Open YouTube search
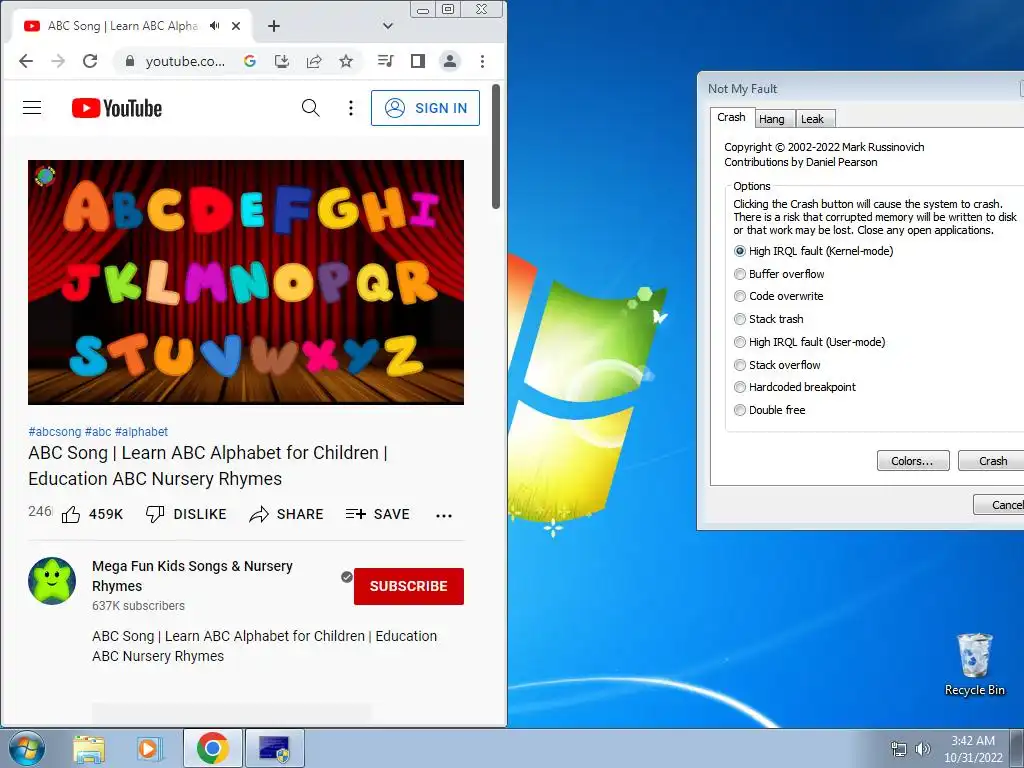1024x768 pixels. click(311, 108)
